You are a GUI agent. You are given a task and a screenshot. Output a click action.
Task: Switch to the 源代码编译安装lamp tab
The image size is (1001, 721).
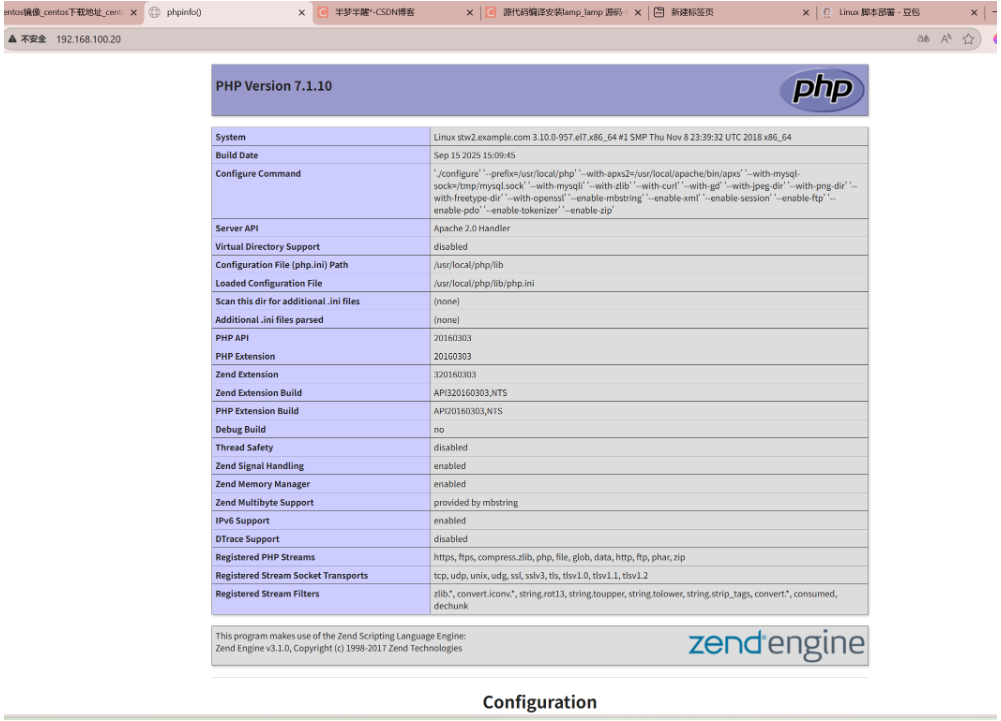point(564,12)
